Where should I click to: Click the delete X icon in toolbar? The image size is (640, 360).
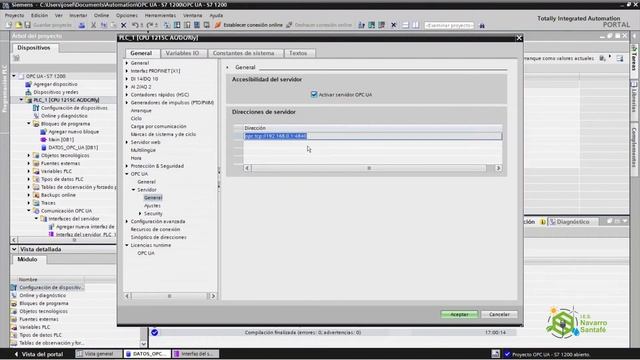coord(123,25)
